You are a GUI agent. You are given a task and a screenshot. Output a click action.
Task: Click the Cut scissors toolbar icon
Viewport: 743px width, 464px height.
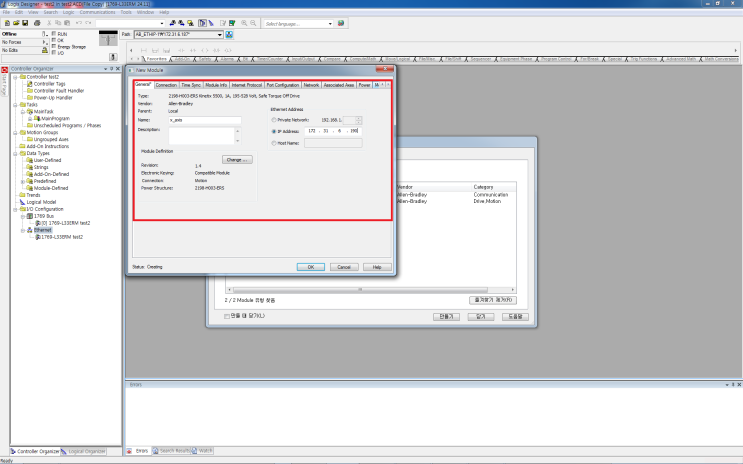click(x=49, y=23)
